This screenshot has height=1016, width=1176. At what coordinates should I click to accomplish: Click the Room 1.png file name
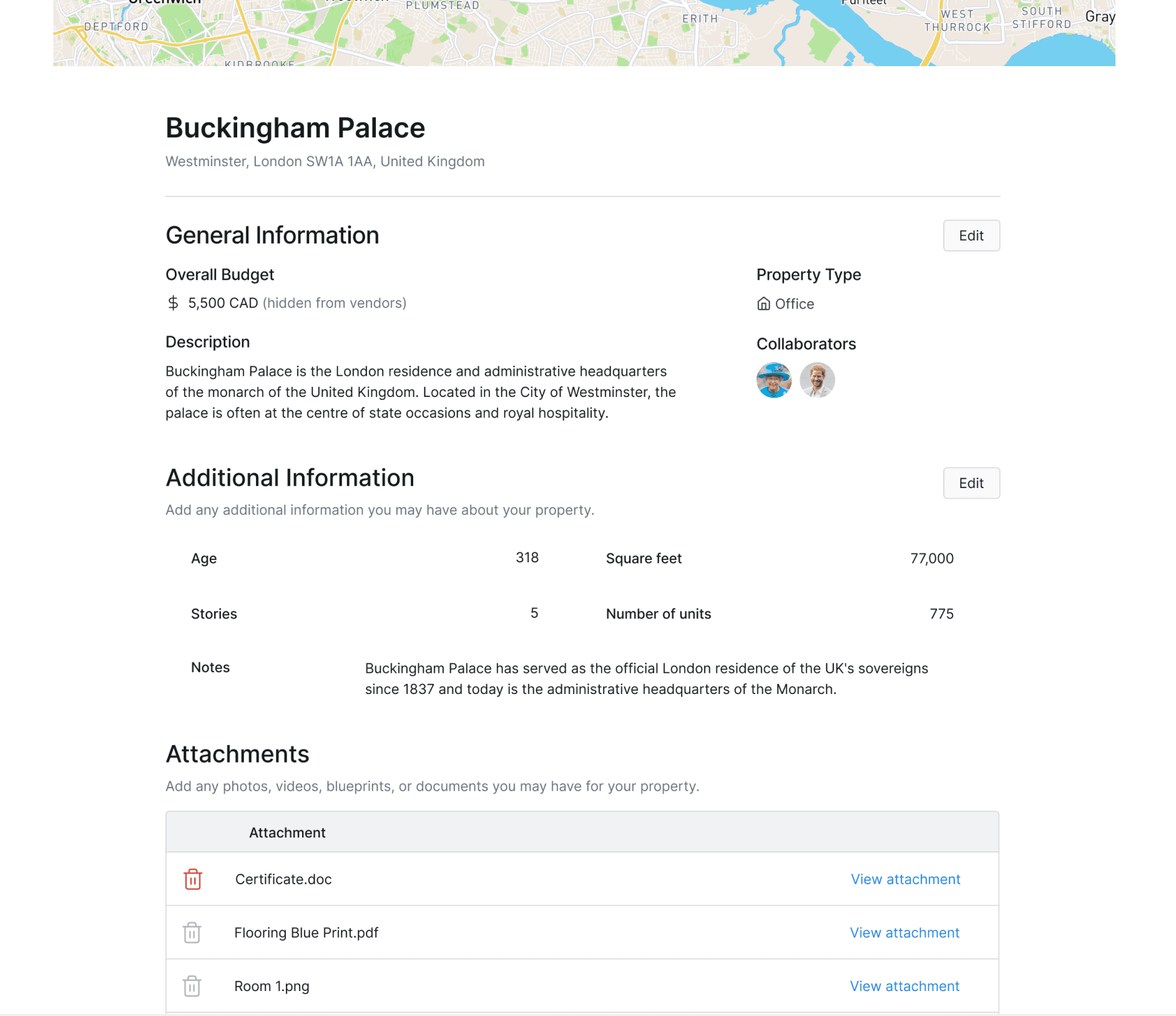tap(272, 986)
